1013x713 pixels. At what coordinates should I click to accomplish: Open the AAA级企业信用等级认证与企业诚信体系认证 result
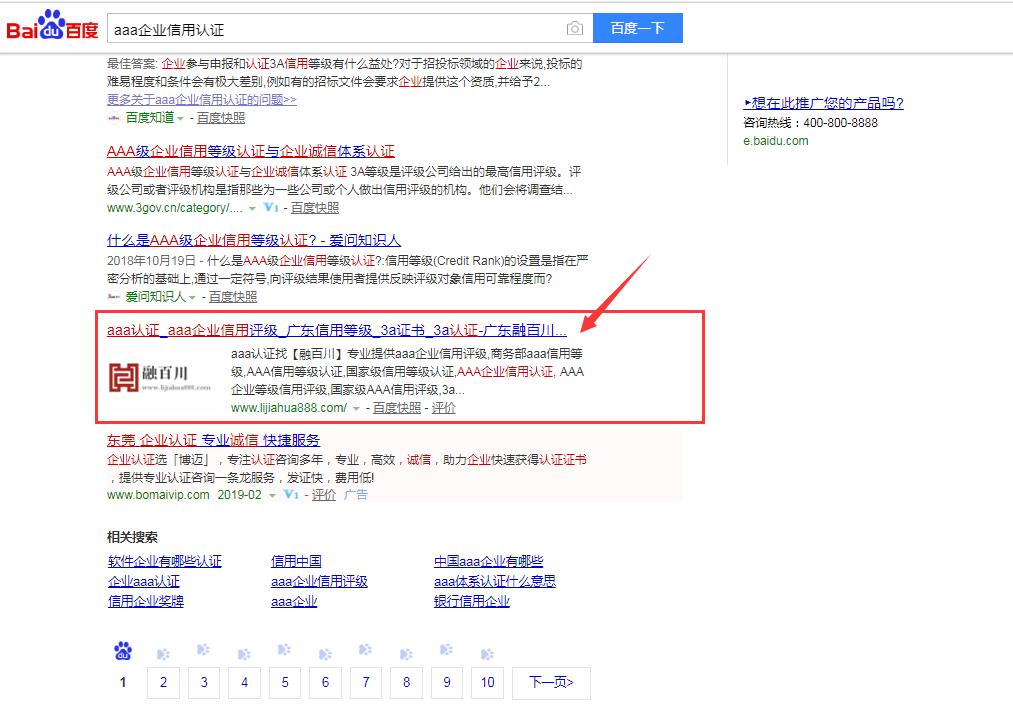250,152
